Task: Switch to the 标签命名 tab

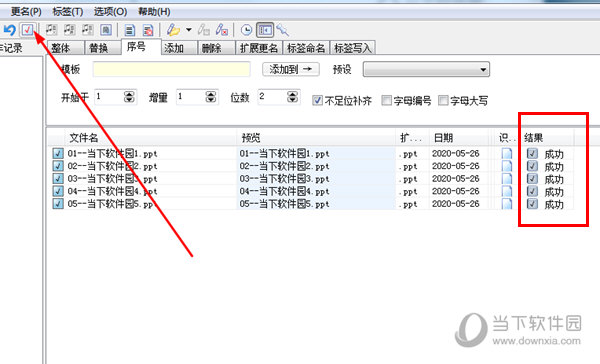Action: [306, 48]
